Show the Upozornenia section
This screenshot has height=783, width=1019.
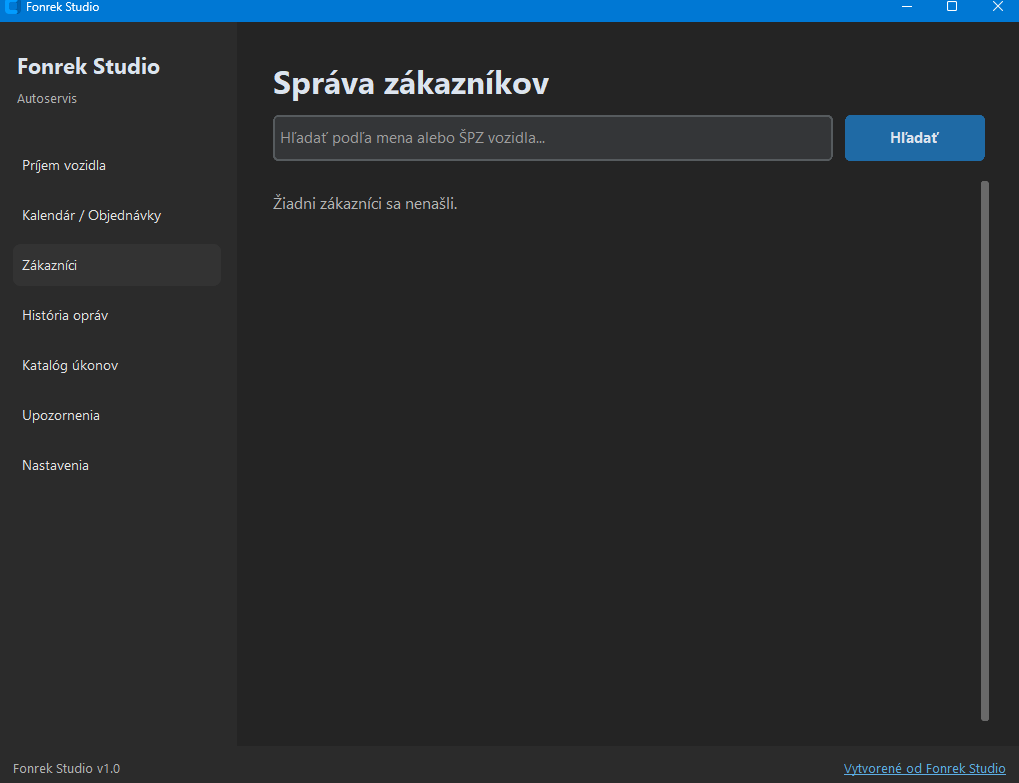pyautogui.click(x=117, y=415)
